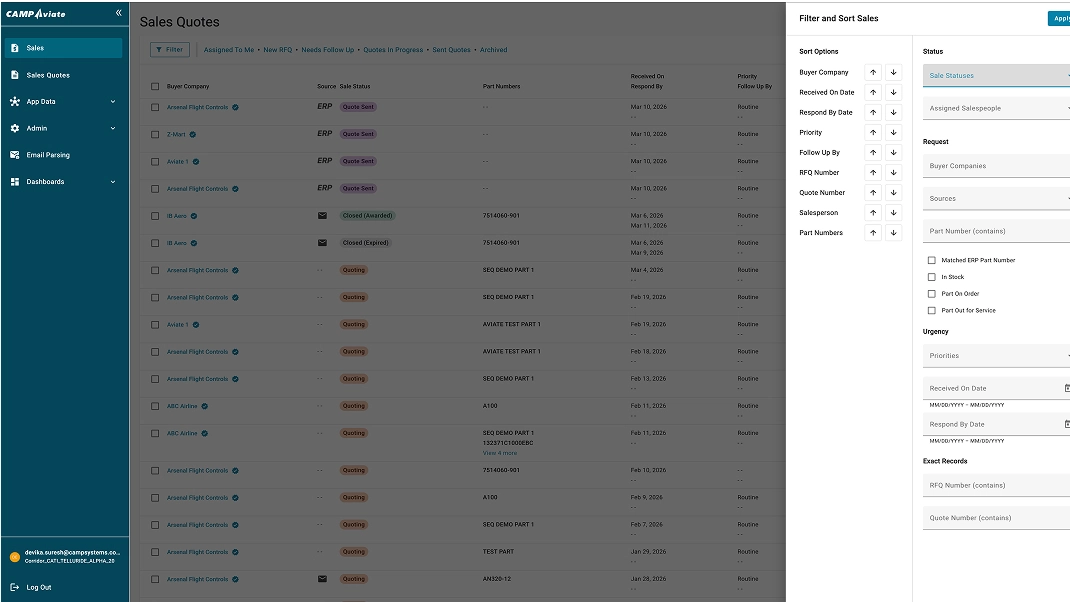The image size is (1070, 602).
Task: Sort Received On Date ascending arrow
Action: click(873, 92)
